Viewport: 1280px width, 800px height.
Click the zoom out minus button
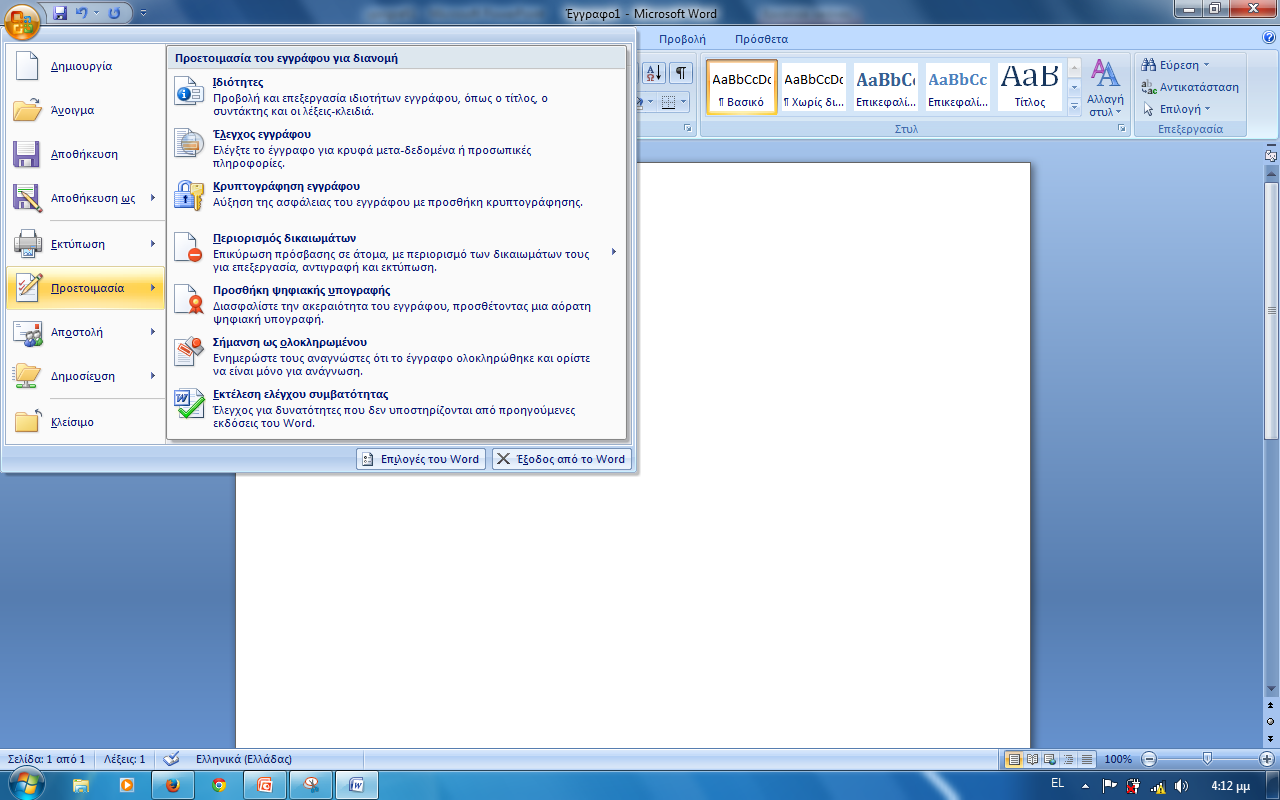1149,759
